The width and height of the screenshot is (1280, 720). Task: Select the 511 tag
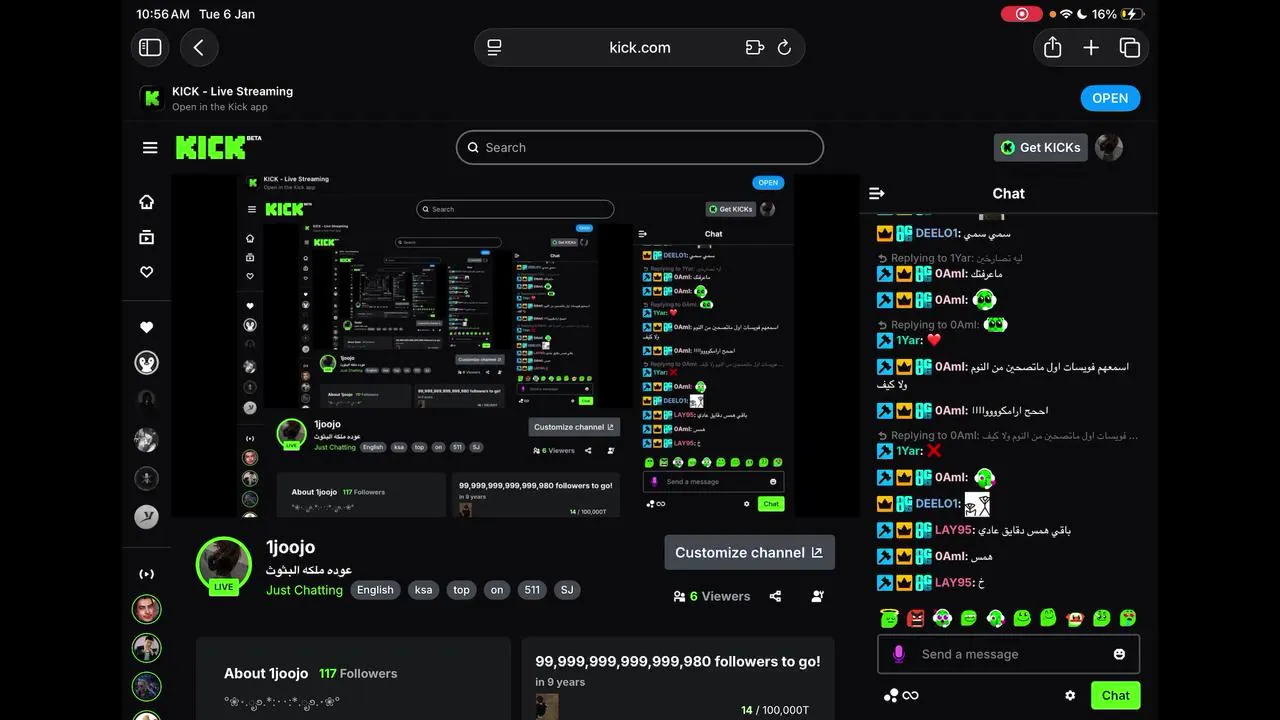[532, 590]
